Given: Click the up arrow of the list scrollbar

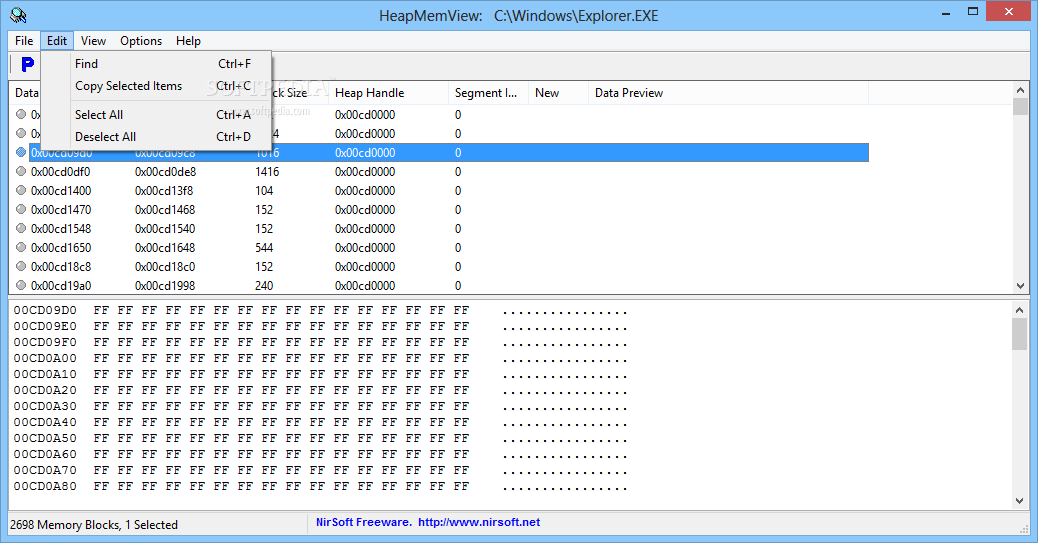Looking at the screenshot, I should coord(1020,90).
